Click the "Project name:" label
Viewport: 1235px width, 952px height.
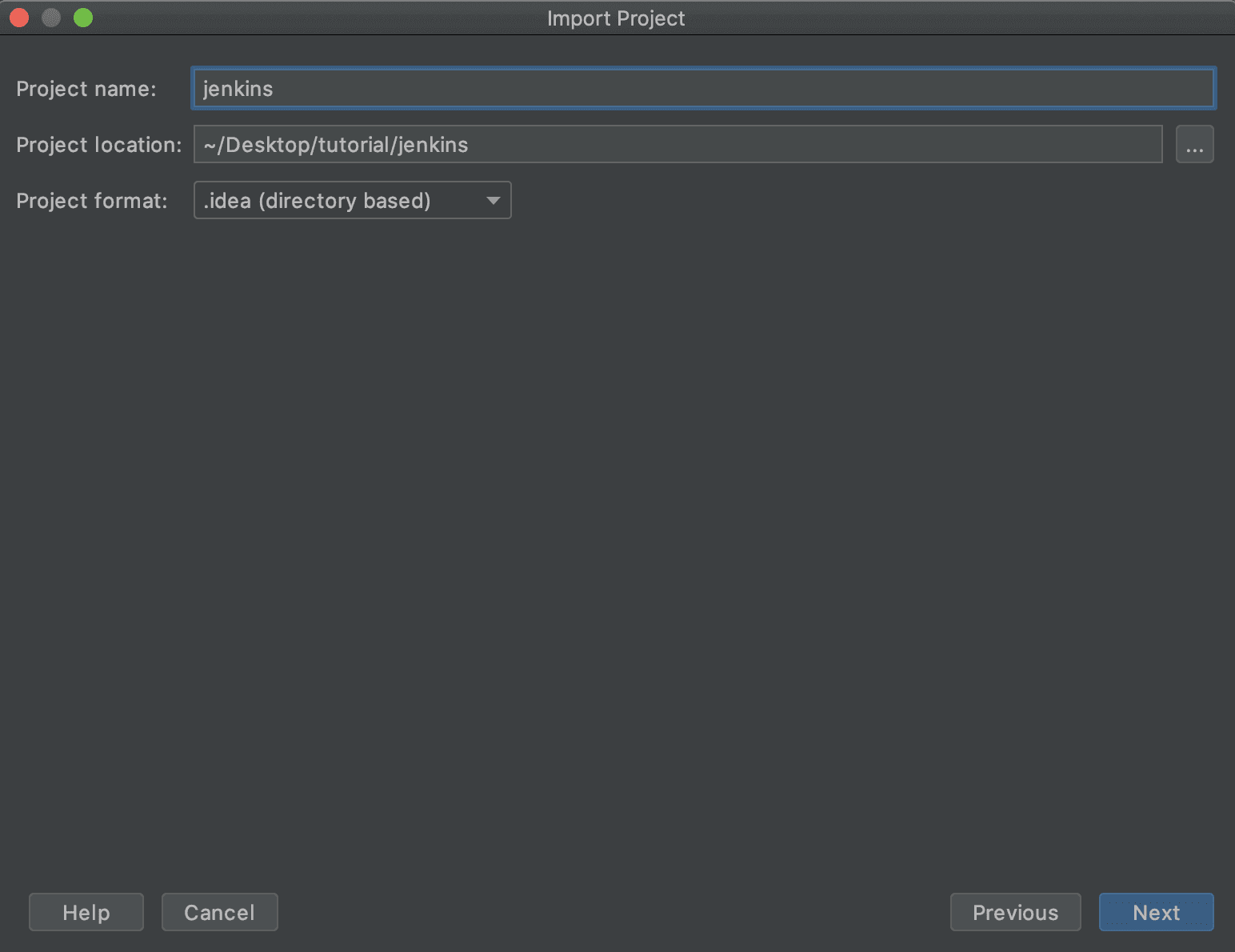pos(86,89)
